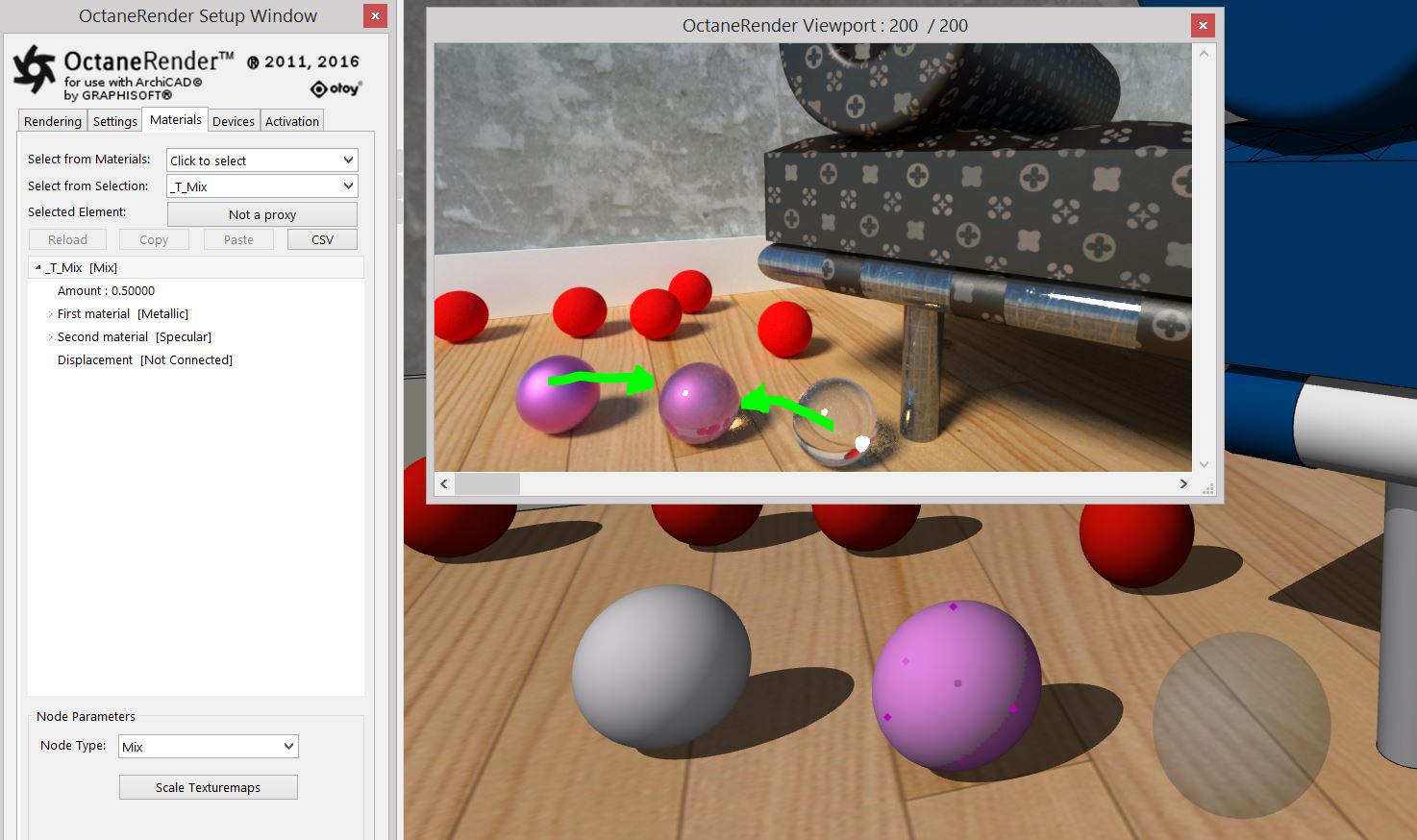Select Displacement [Not Connected] entry

pos(144,360)
